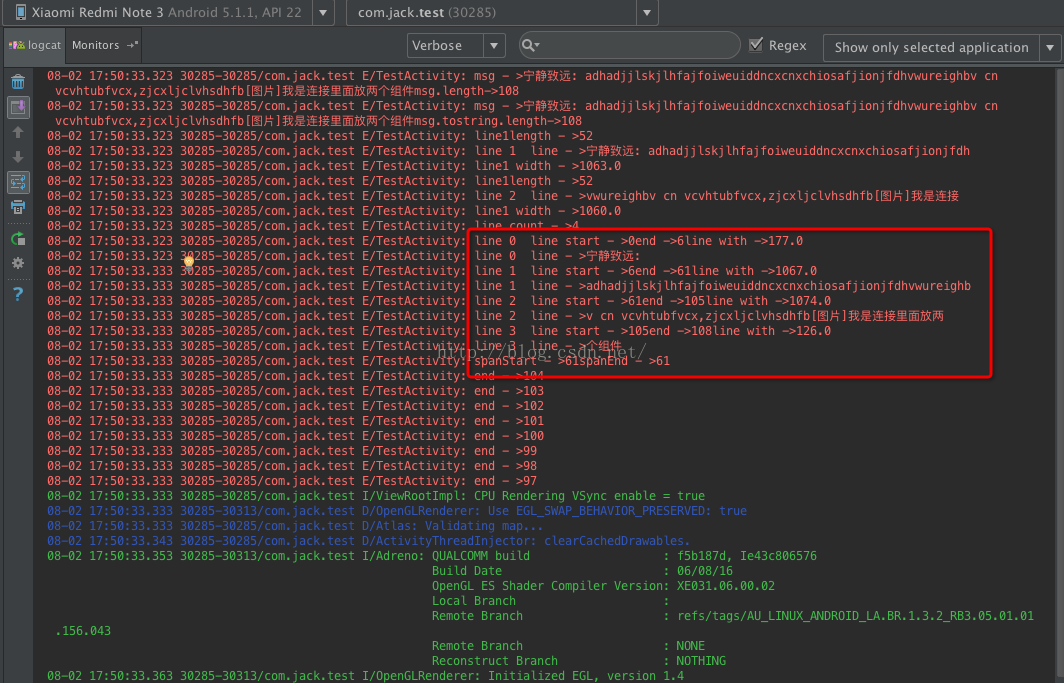
Task: Select log text 'end ->100'
Action: point(509,435)
